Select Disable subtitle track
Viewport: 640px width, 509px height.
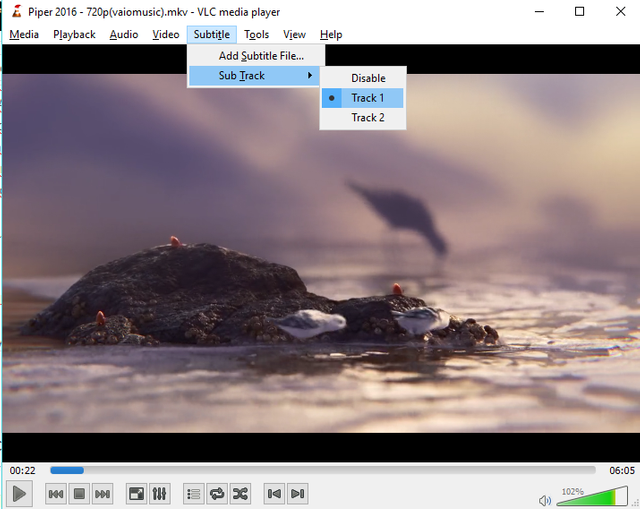tap(363, 78)
